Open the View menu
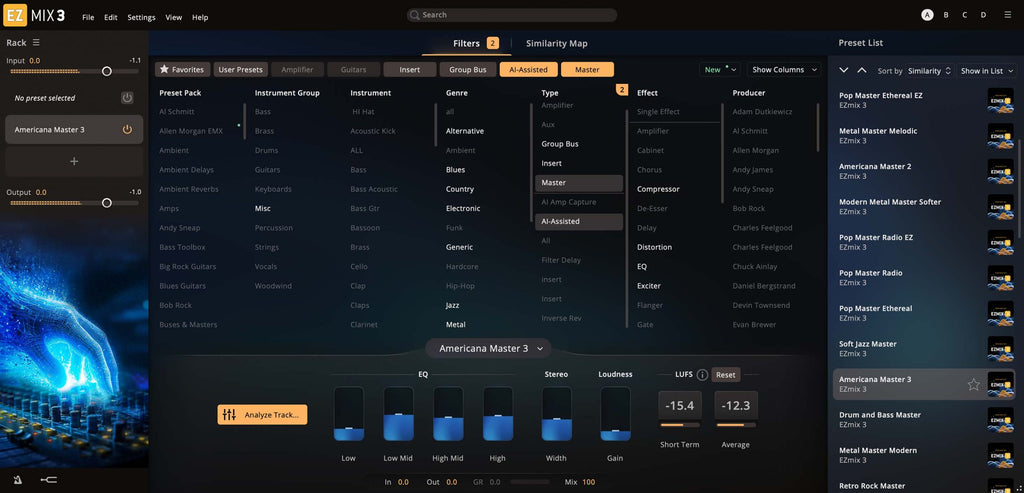Viewport: 1024px width, 493px height. point(174,18)
